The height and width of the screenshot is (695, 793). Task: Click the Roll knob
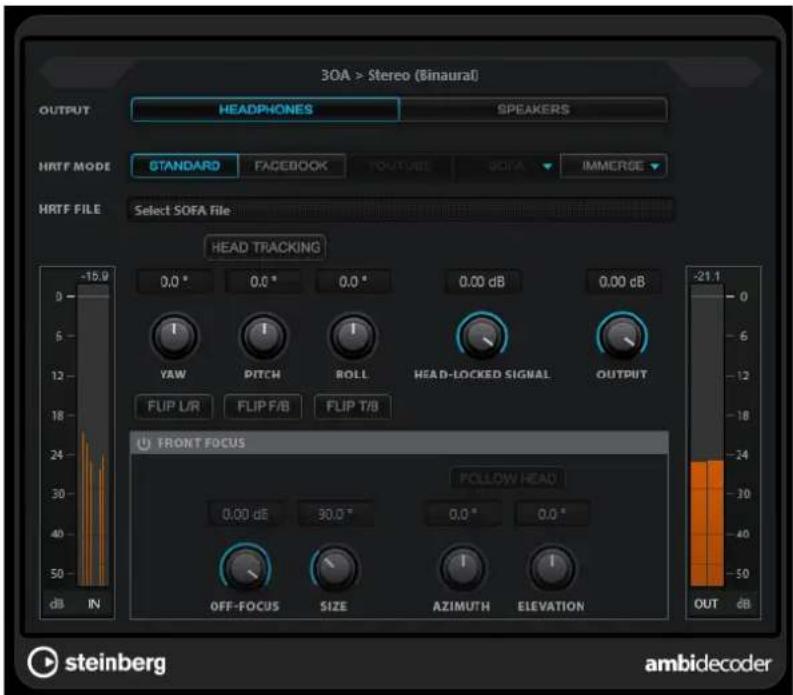pos(353,336)
